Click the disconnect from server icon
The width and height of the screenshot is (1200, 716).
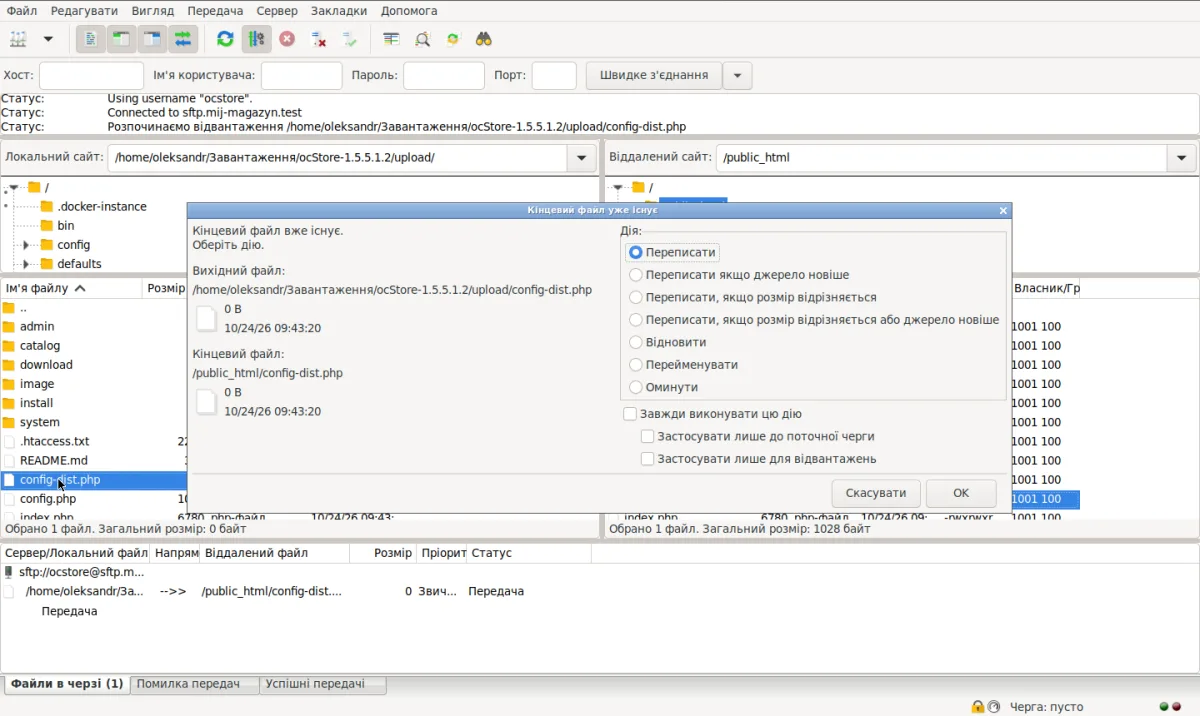319,39
